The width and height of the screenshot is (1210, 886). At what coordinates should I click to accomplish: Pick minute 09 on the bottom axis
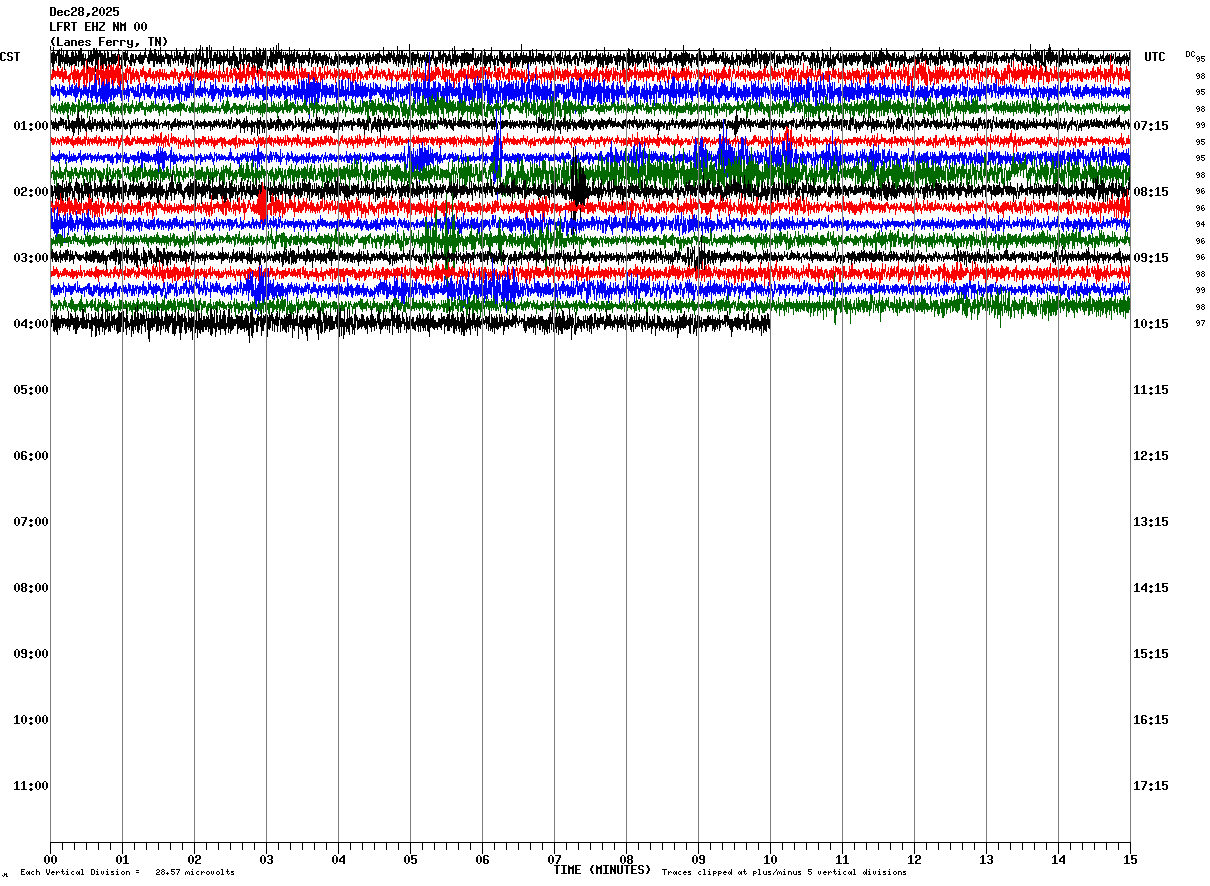click(698, 859)
